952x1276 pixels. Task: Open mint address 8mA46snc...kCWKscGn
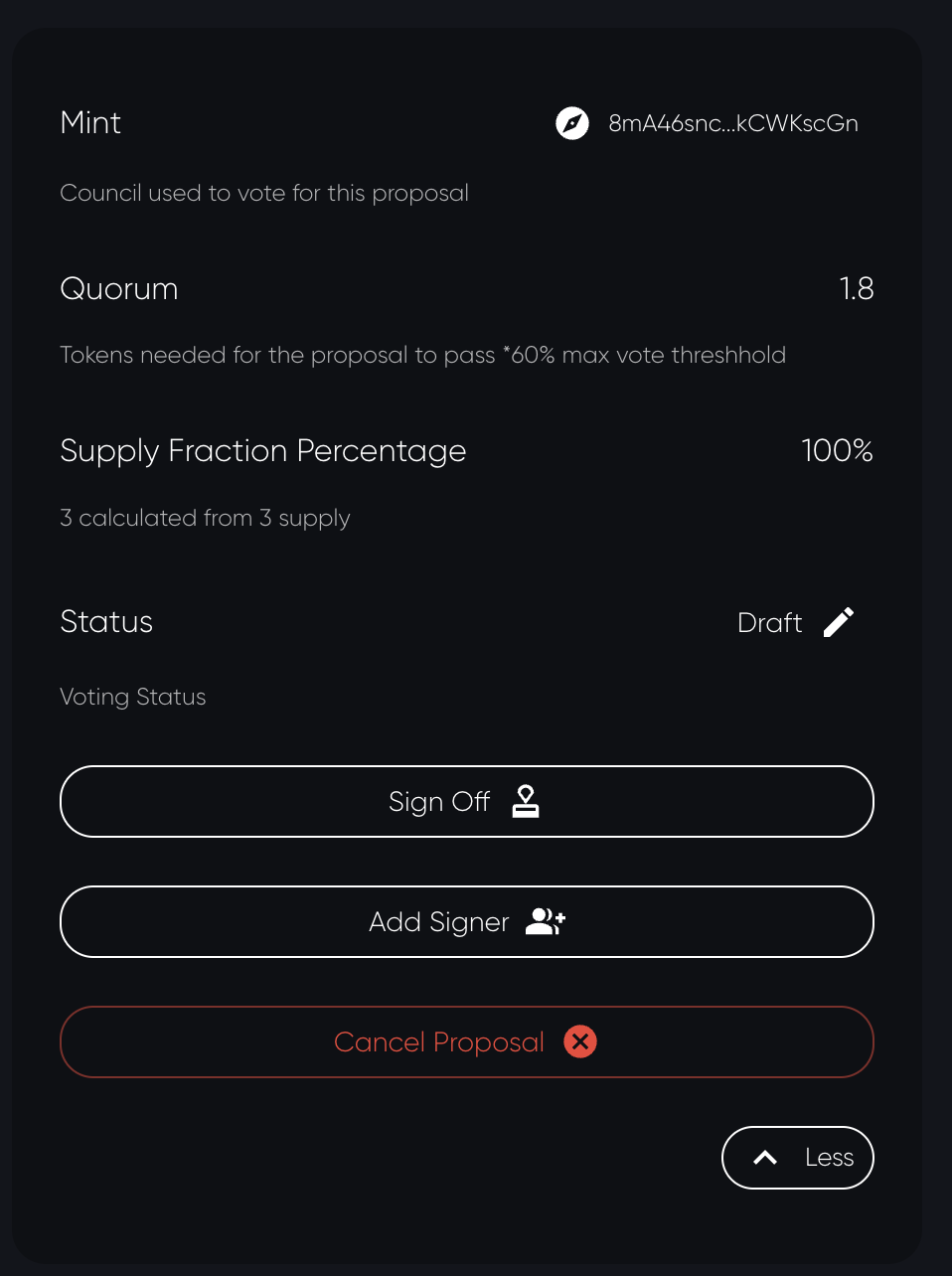(x=732, y=123)
